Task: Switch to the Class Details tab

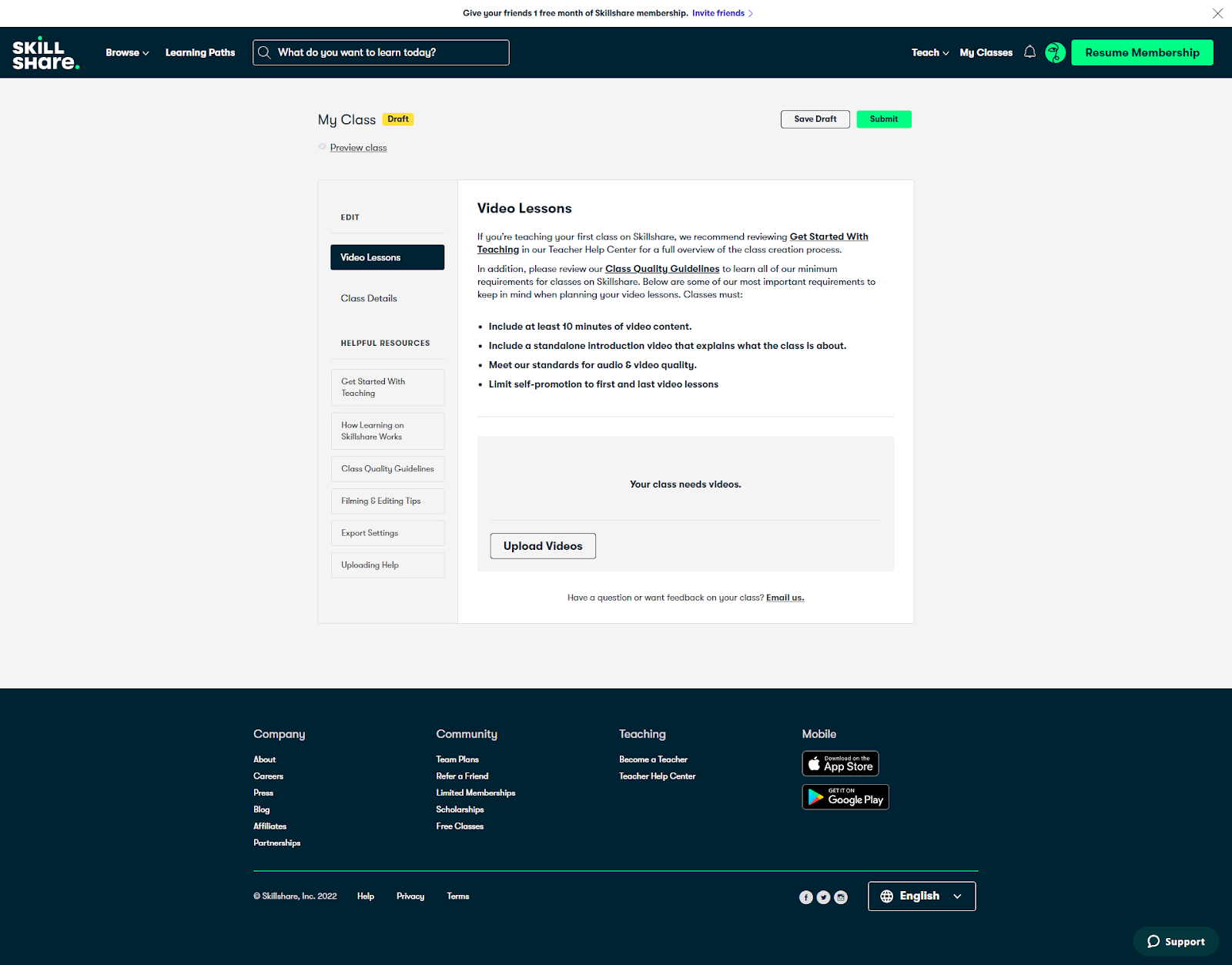Action: [x=369, y=298]
